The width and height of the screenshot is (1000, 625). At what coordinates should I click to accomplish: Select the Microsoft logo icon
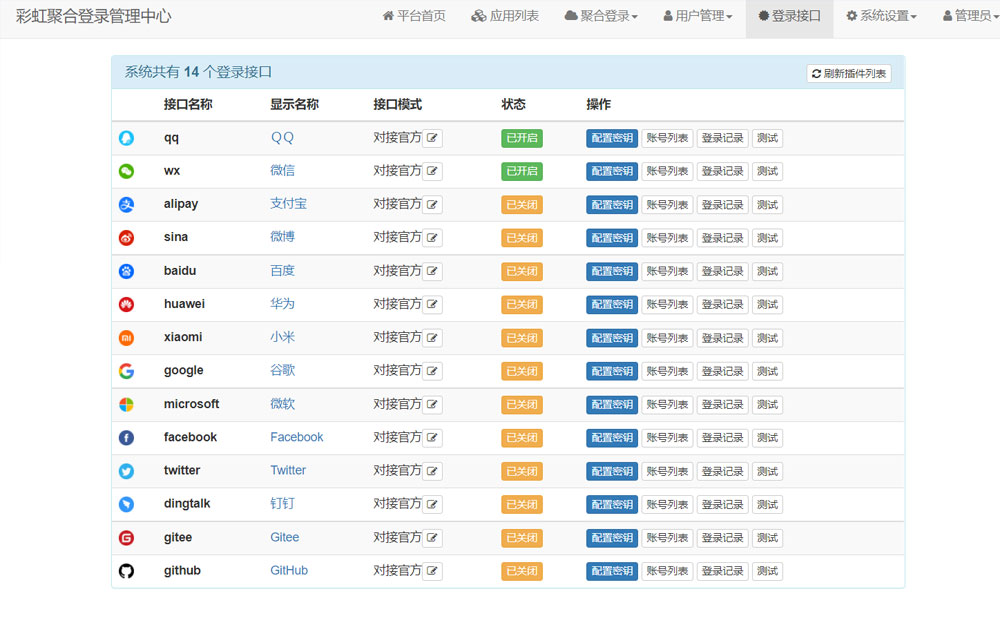point(126,404)
